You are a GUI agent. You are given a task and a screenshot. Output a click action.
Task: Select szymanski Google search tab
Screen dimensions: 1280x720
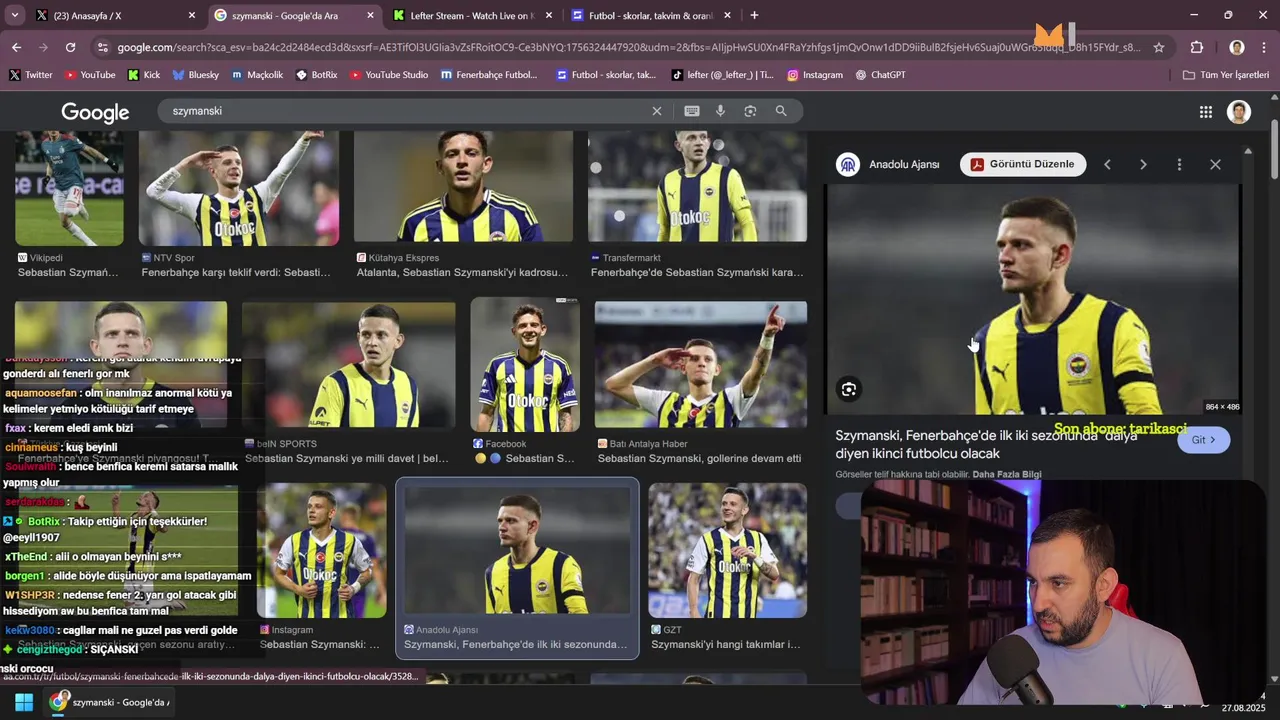pos(295,15)
